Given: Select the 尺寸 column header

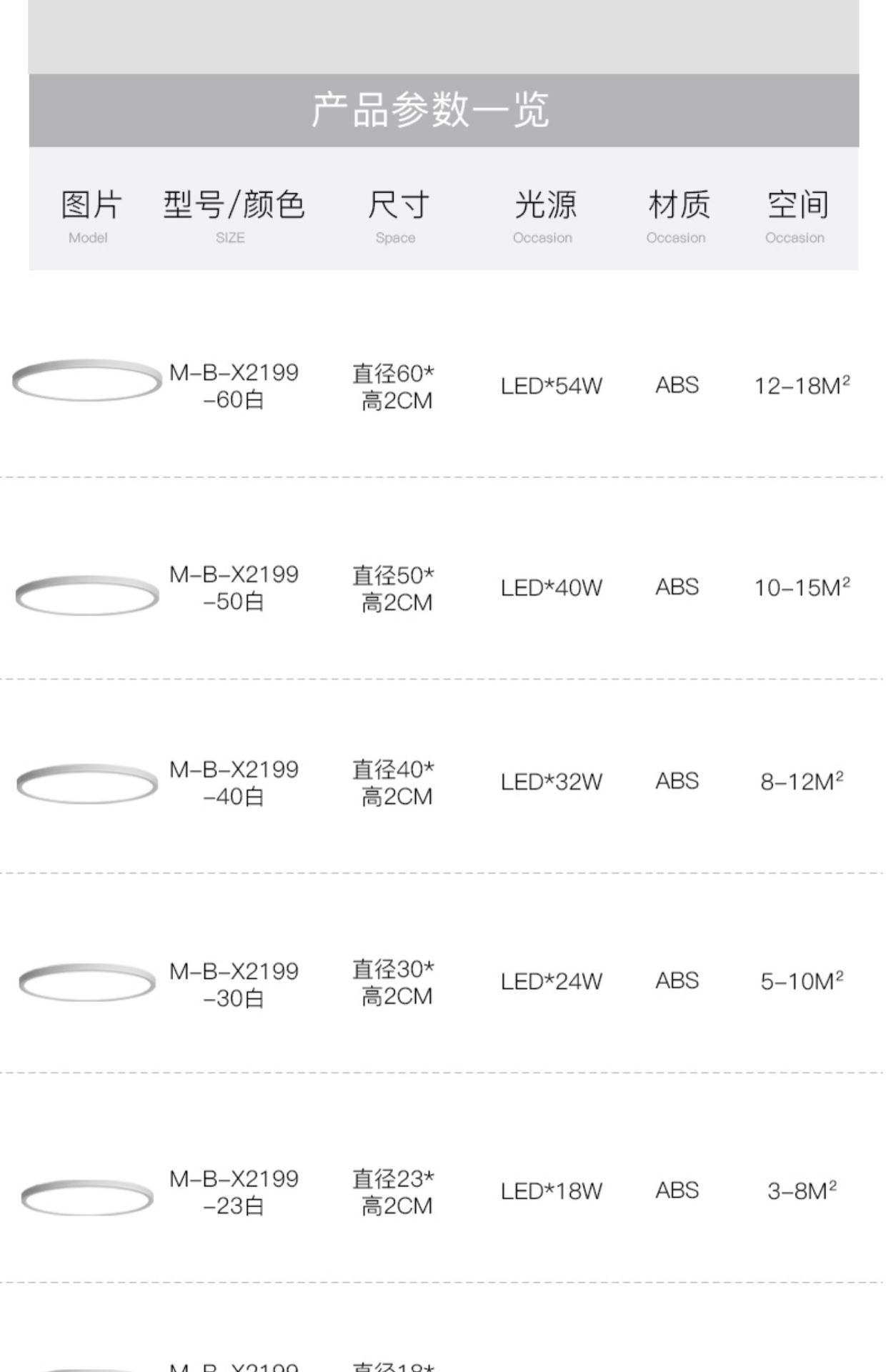Looking at the screenshot, I should [398, 215].
